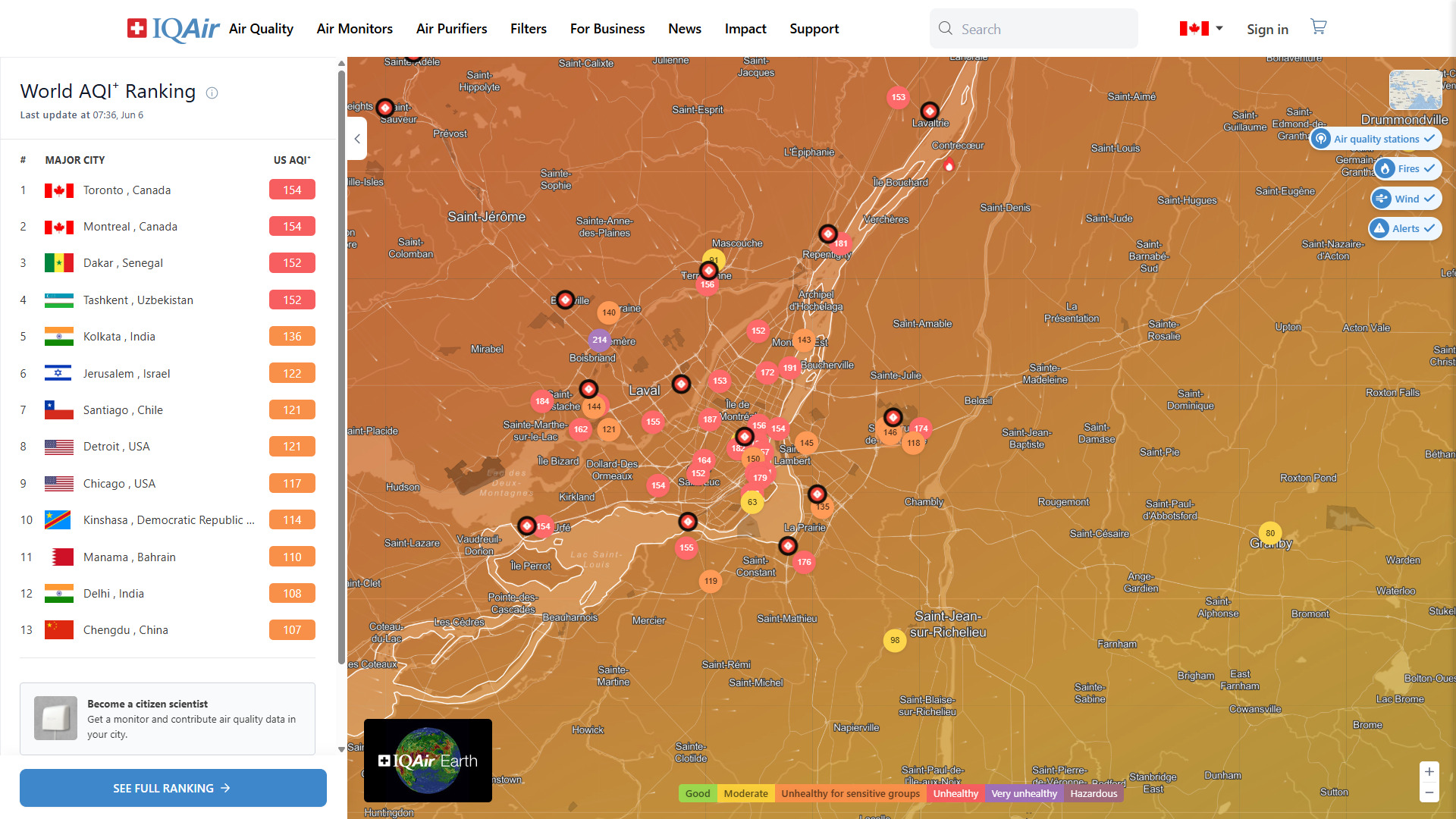Open the shopping cart
Screen dimensions: 1456x819
[x=1319, y=27]
